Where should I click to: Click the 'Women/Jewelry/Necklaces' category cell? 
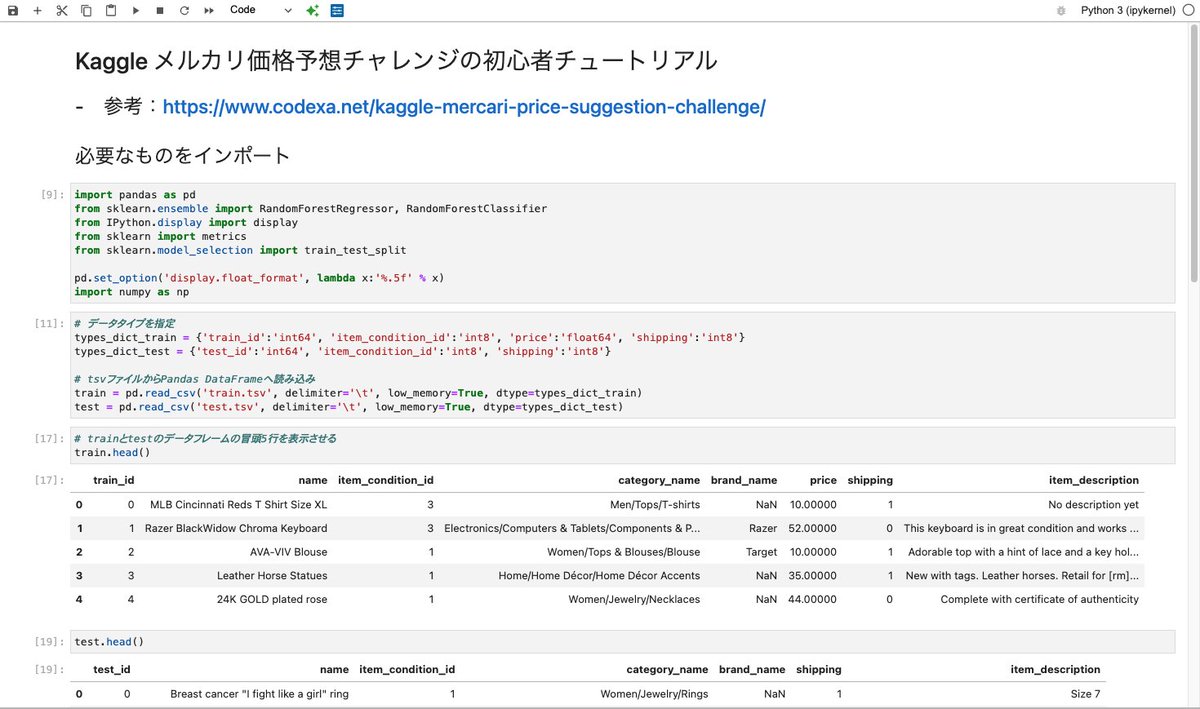click(x=634, y=599)
